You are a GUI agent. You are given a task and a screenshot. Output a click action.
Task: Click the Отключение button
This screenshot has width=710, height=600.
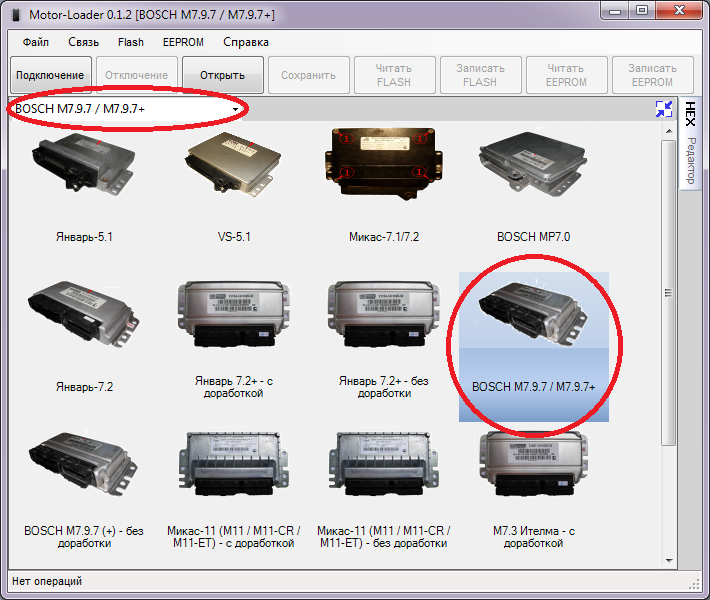[x=137, y=75]
